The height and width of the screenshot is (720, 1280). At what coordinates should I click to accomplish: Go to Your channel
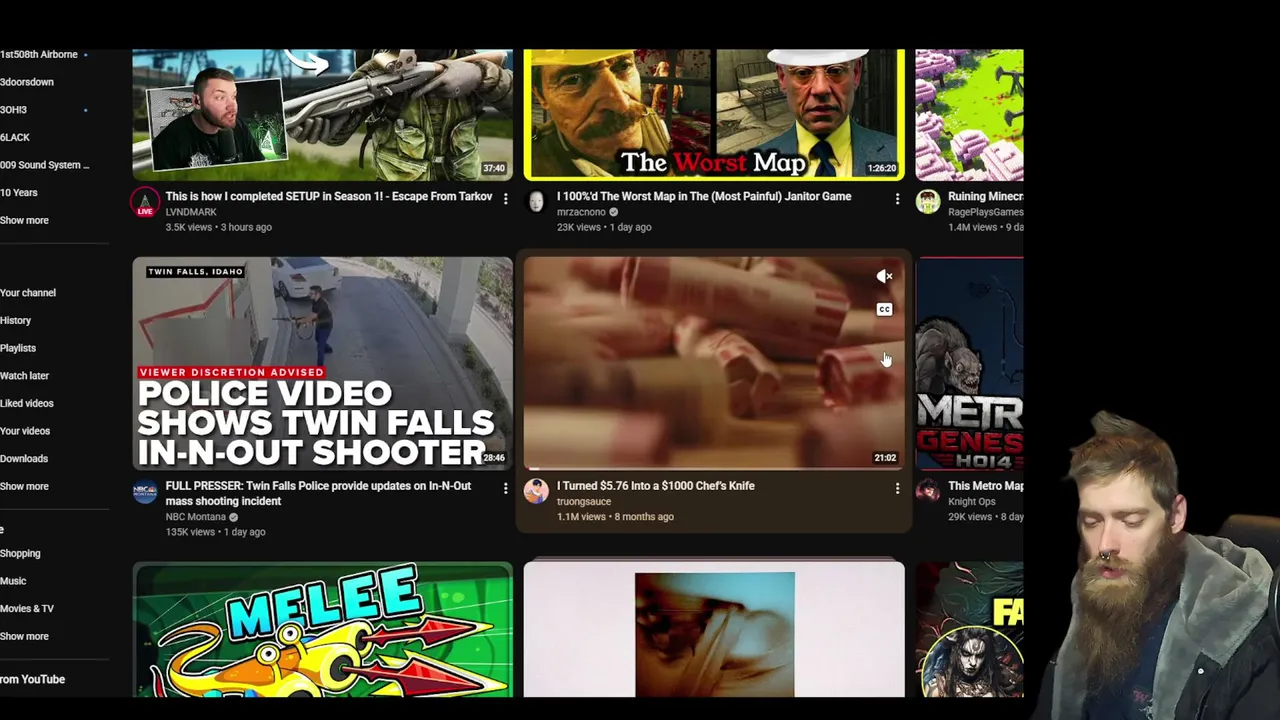[28, 293]
